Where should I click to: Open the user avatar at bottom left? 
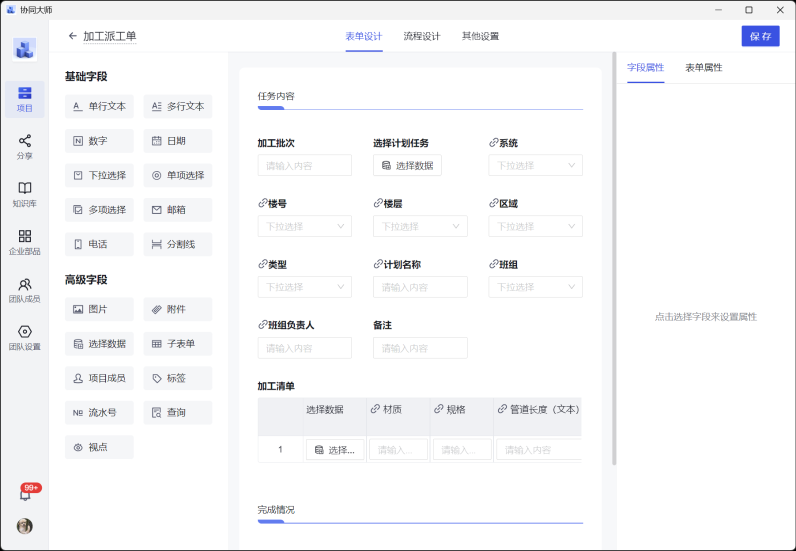click(x=25, y=526)
